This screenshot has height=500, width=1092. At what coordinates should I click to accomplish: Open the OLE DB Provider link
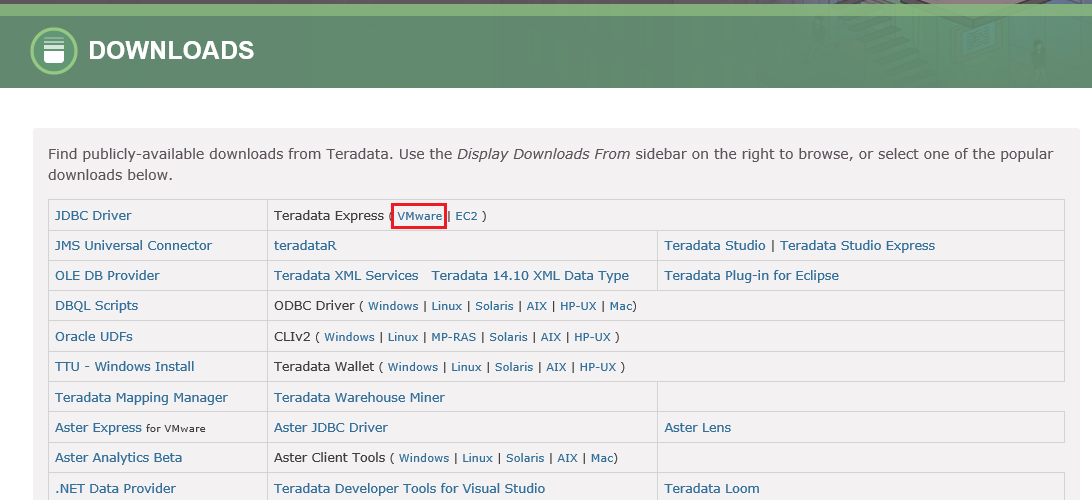[x=107, y=276]
